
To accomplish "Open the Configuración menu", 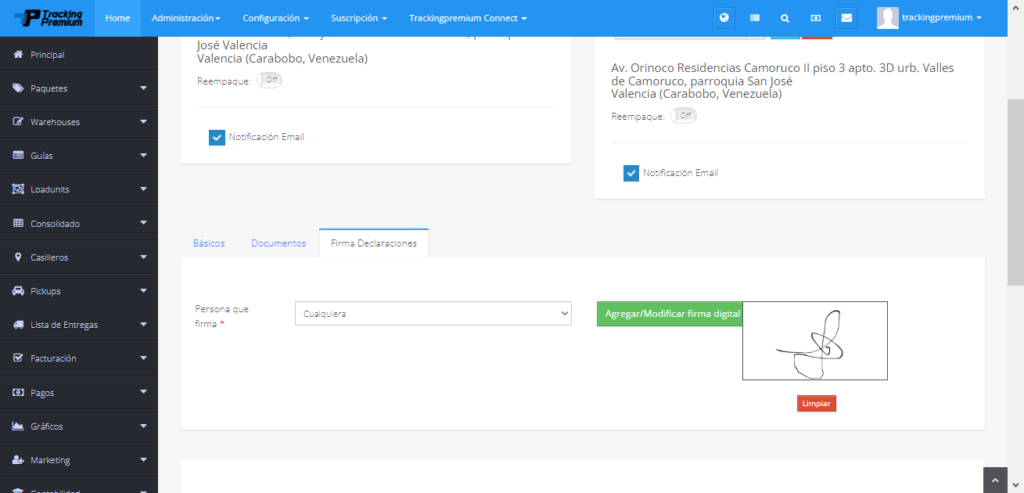I will [x=276, y=18].
